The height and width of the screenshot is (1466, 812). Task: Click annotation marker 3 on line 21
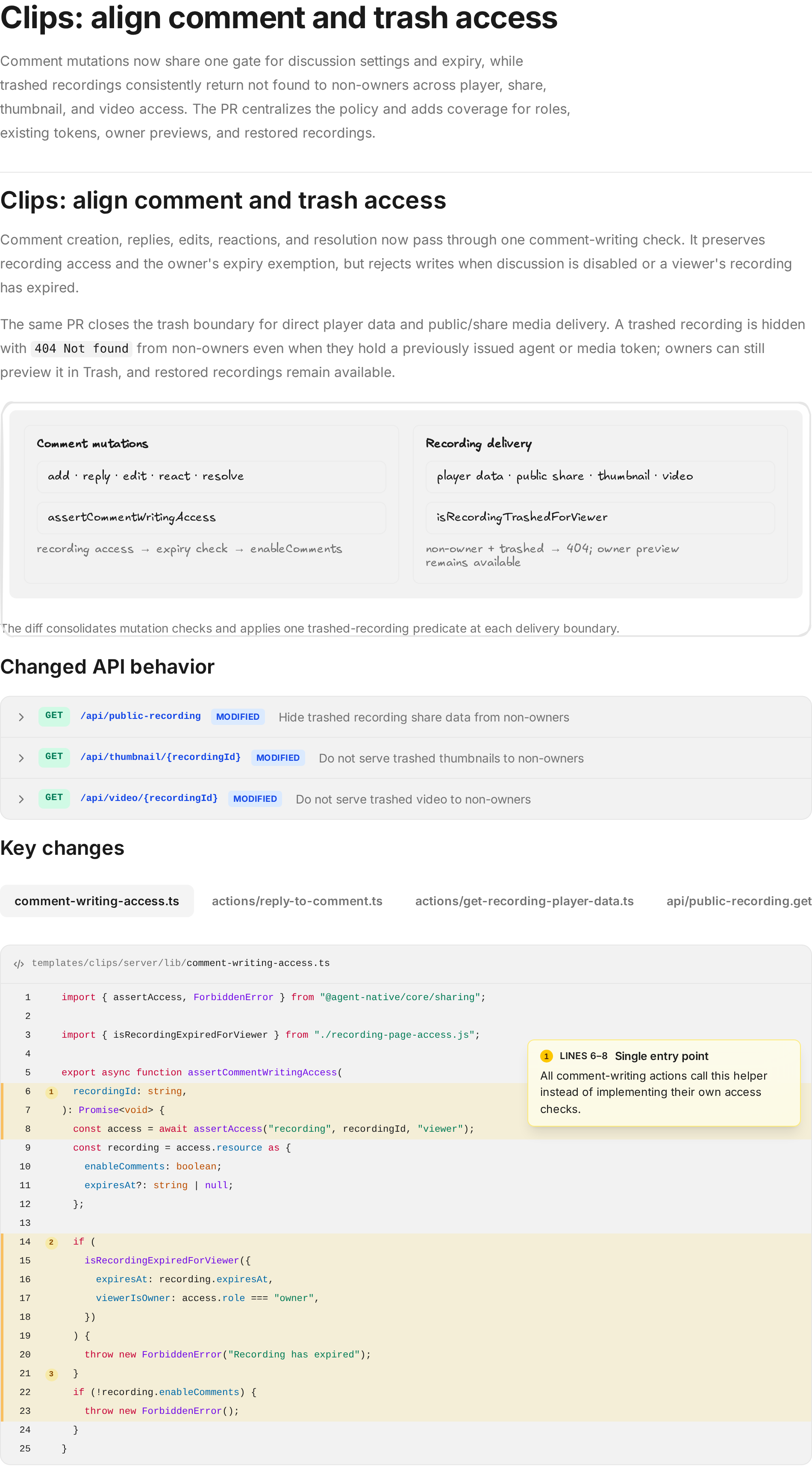click(51, 1373)
